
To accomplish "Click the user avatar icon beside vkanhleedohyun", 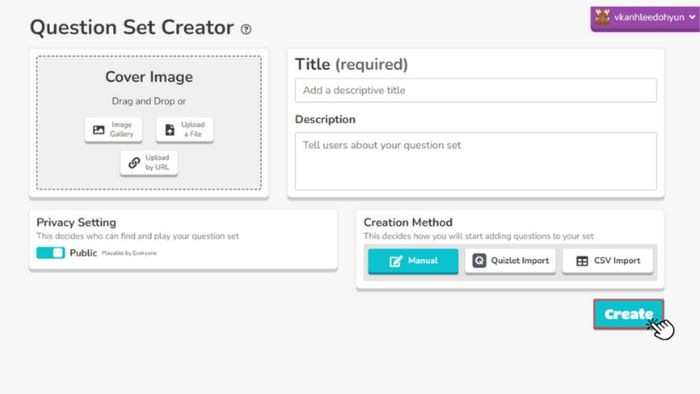I will click(x=602, y=17).
